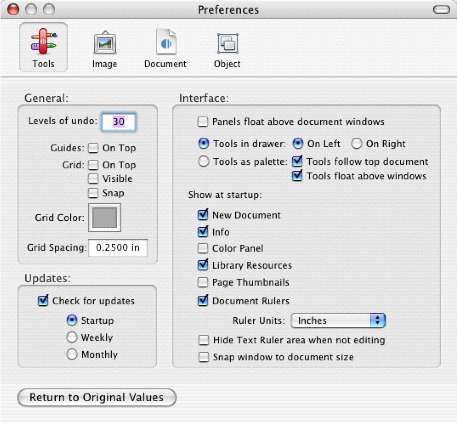Enable Color Panel at startup
Screen dimensions: 457x423
click(203, 248)
